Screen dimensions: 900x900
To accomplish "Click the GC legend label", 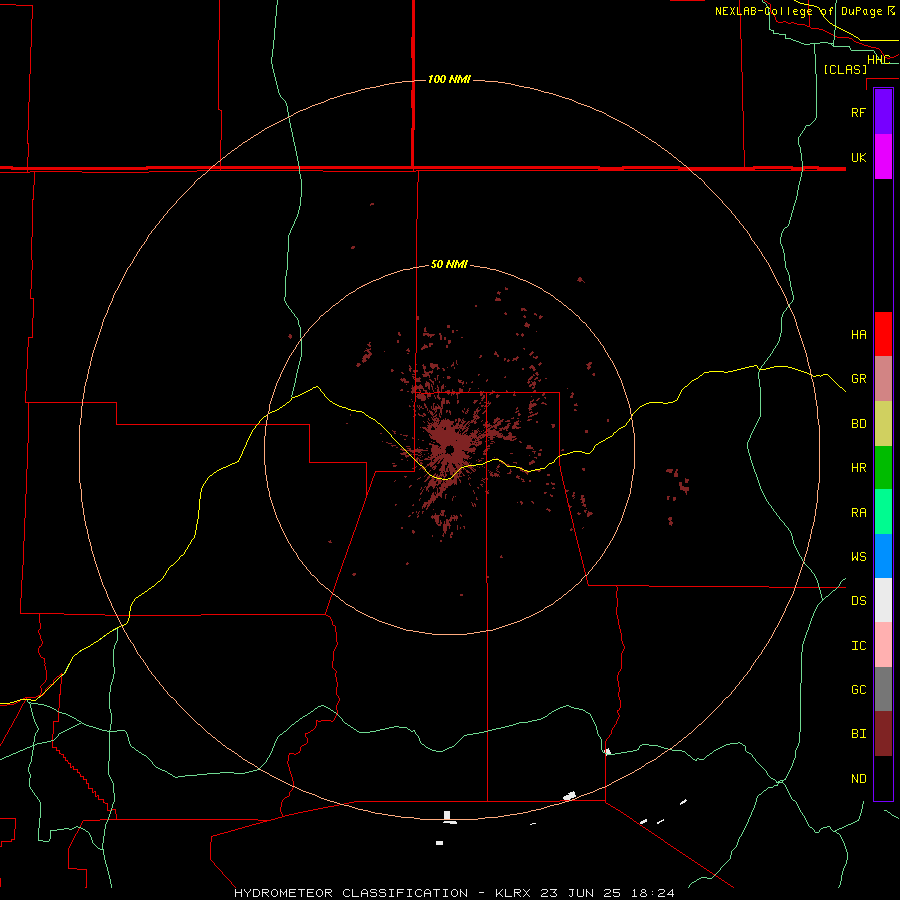I will (858, 690).
